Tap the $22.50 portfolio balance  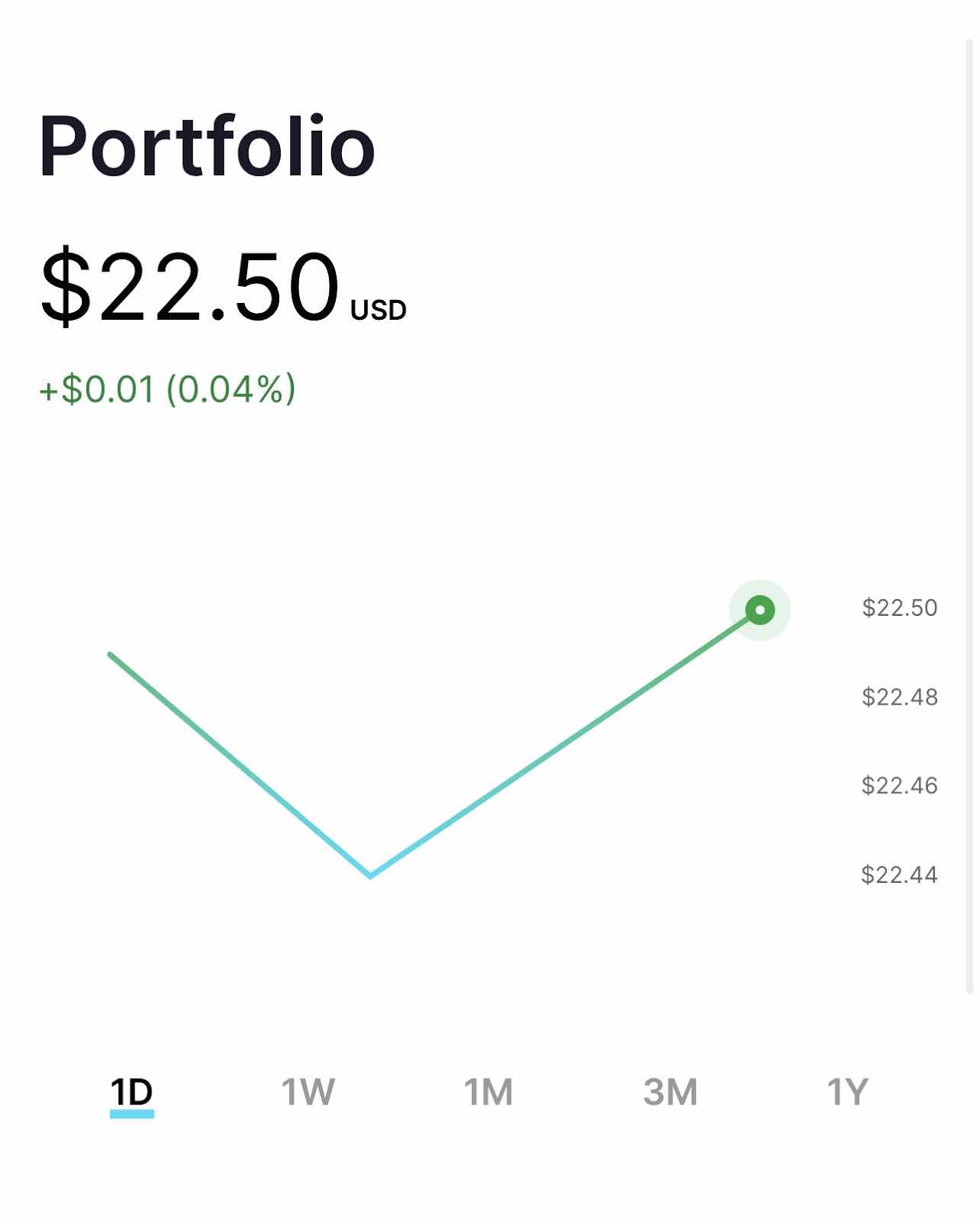(x=189, y=286)
